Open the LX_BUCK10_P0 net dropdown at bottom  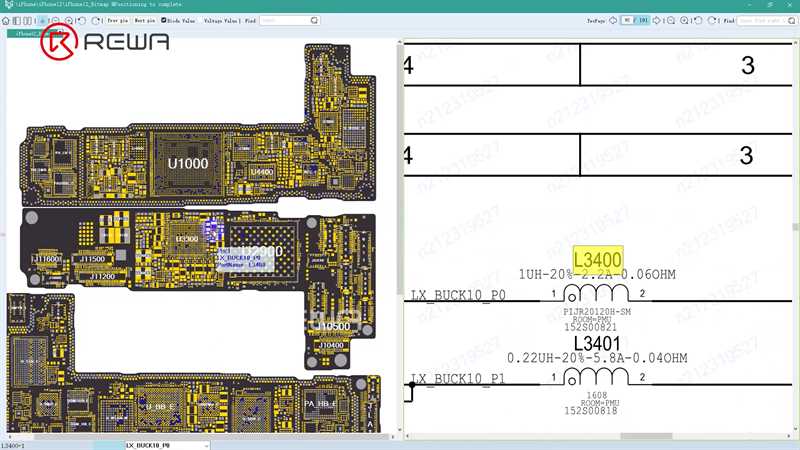206,445
